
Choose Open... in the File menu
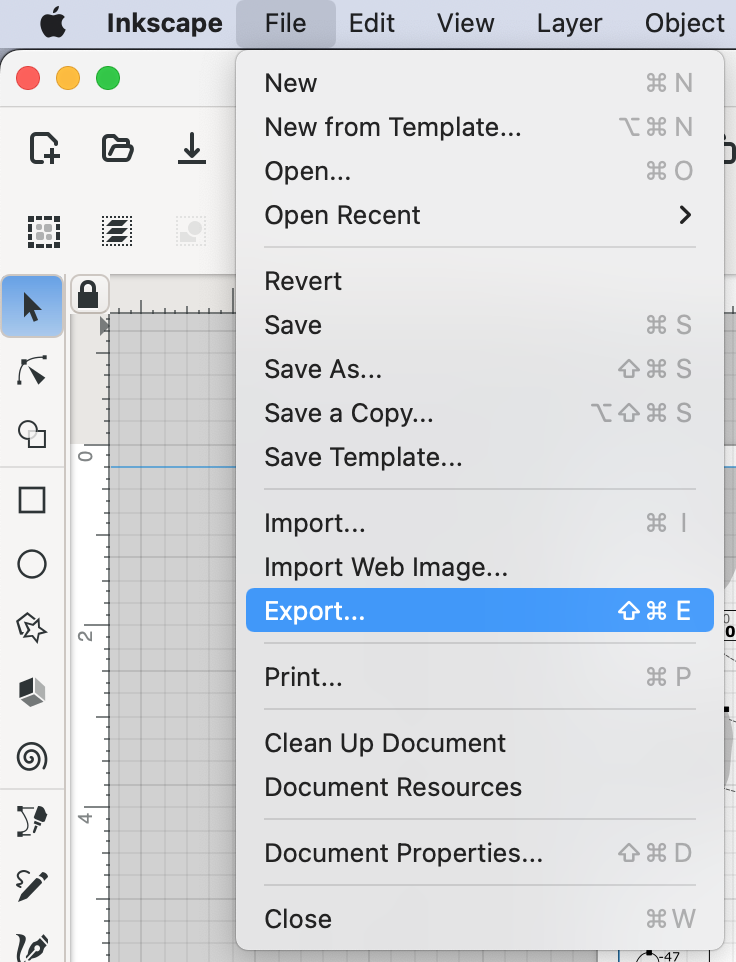tap(480, 171)
